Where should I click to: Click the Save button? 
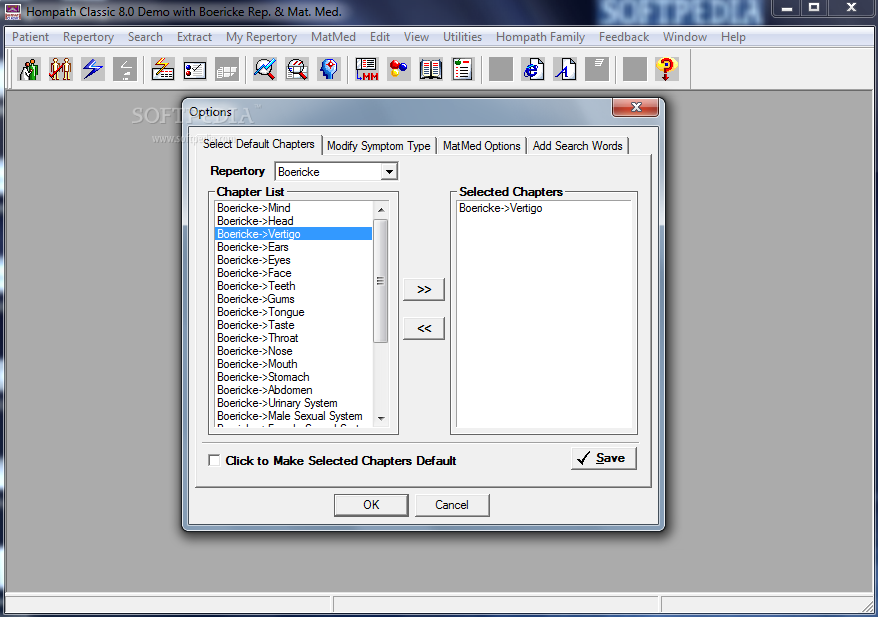coord(604,458)
